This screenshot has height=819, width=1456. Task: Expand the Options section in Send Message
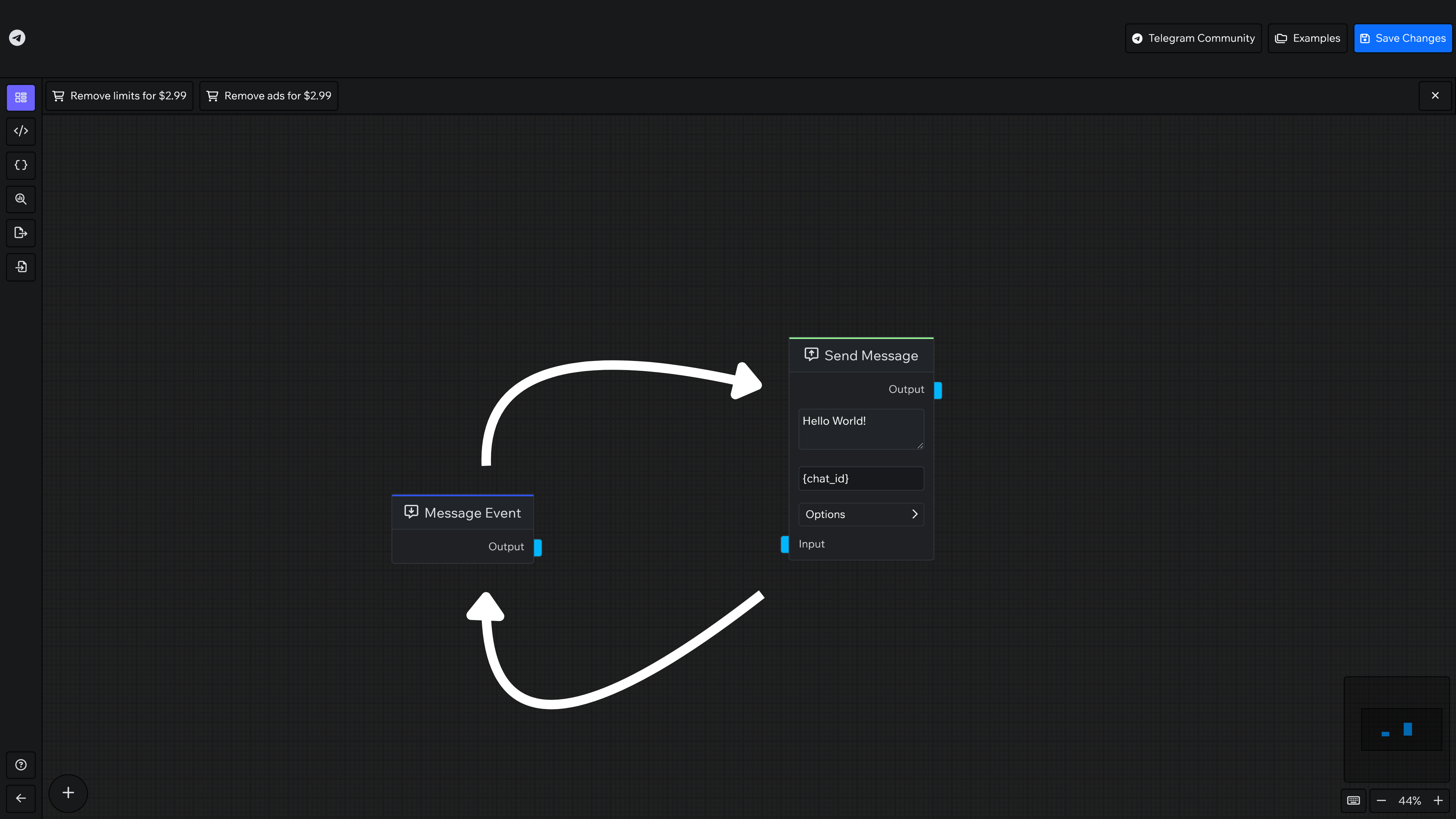861,515
